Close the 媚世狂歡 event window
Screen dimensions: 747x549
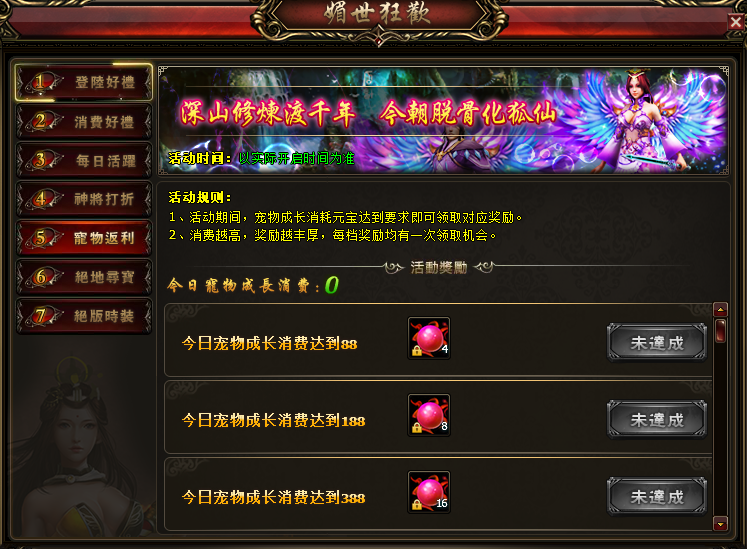pyautogui.click(x=736, y=22)
